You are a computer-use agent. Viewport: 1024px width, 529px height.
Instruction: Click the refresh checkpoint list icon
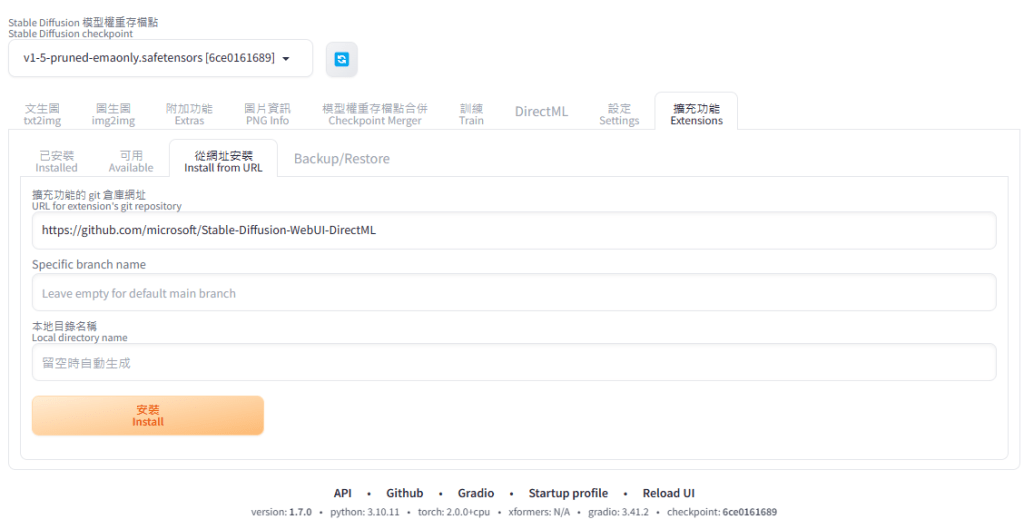tap(341, 60)
